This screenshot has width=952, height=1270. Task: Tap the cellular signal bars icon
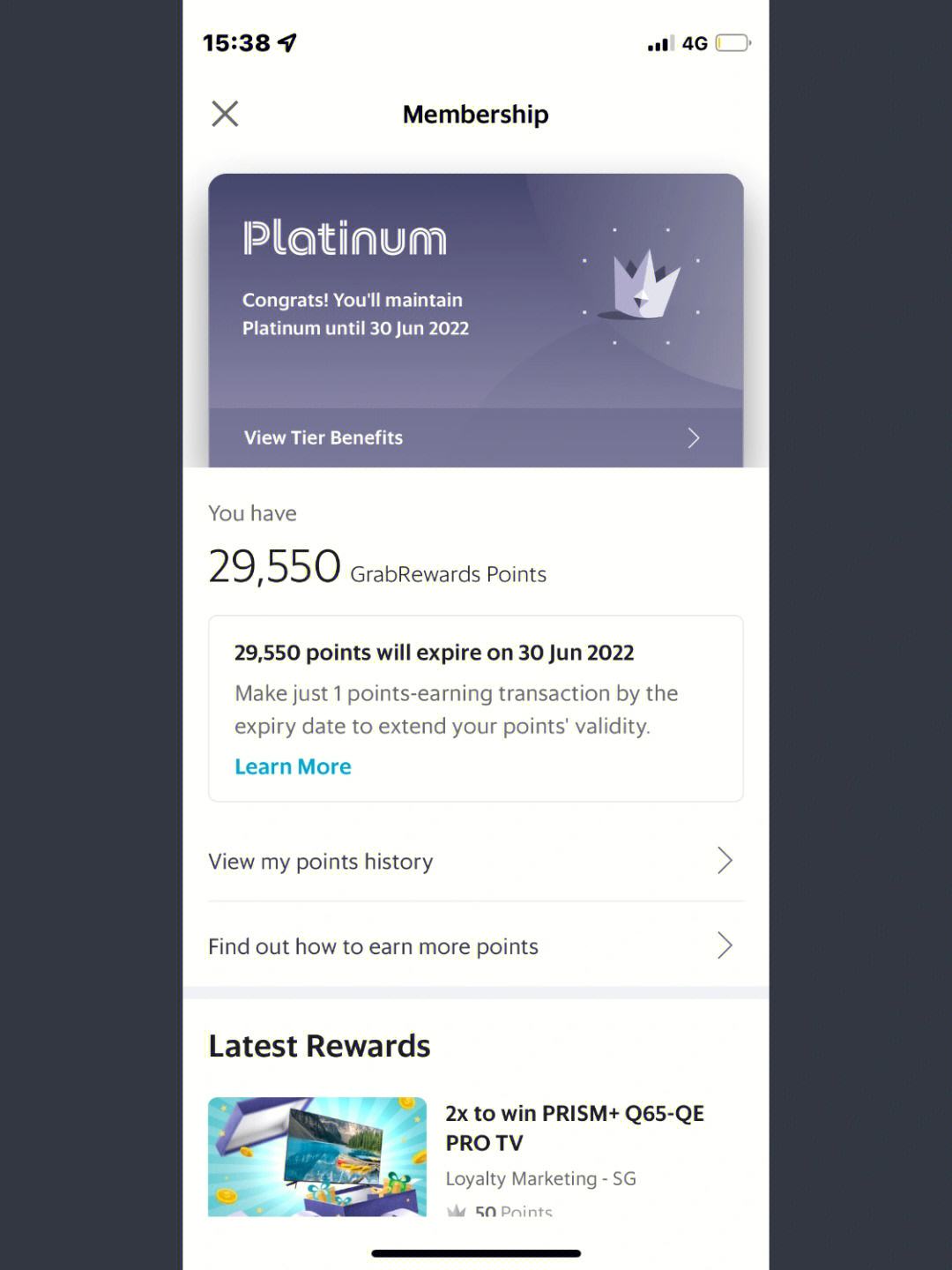pyautogui.click(x=660, y=43)
